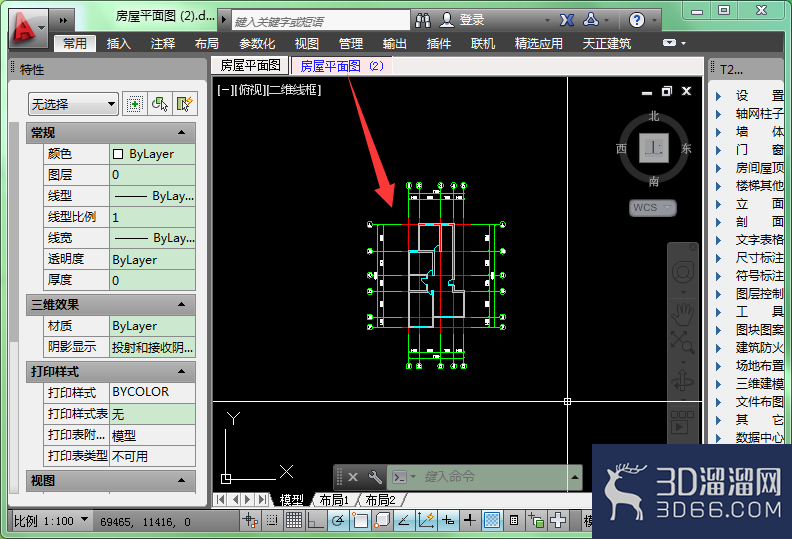The width and height of the screenshot is (792, 539).
Task: Click the 登录 sign-in button
Action: coord(463,20)
